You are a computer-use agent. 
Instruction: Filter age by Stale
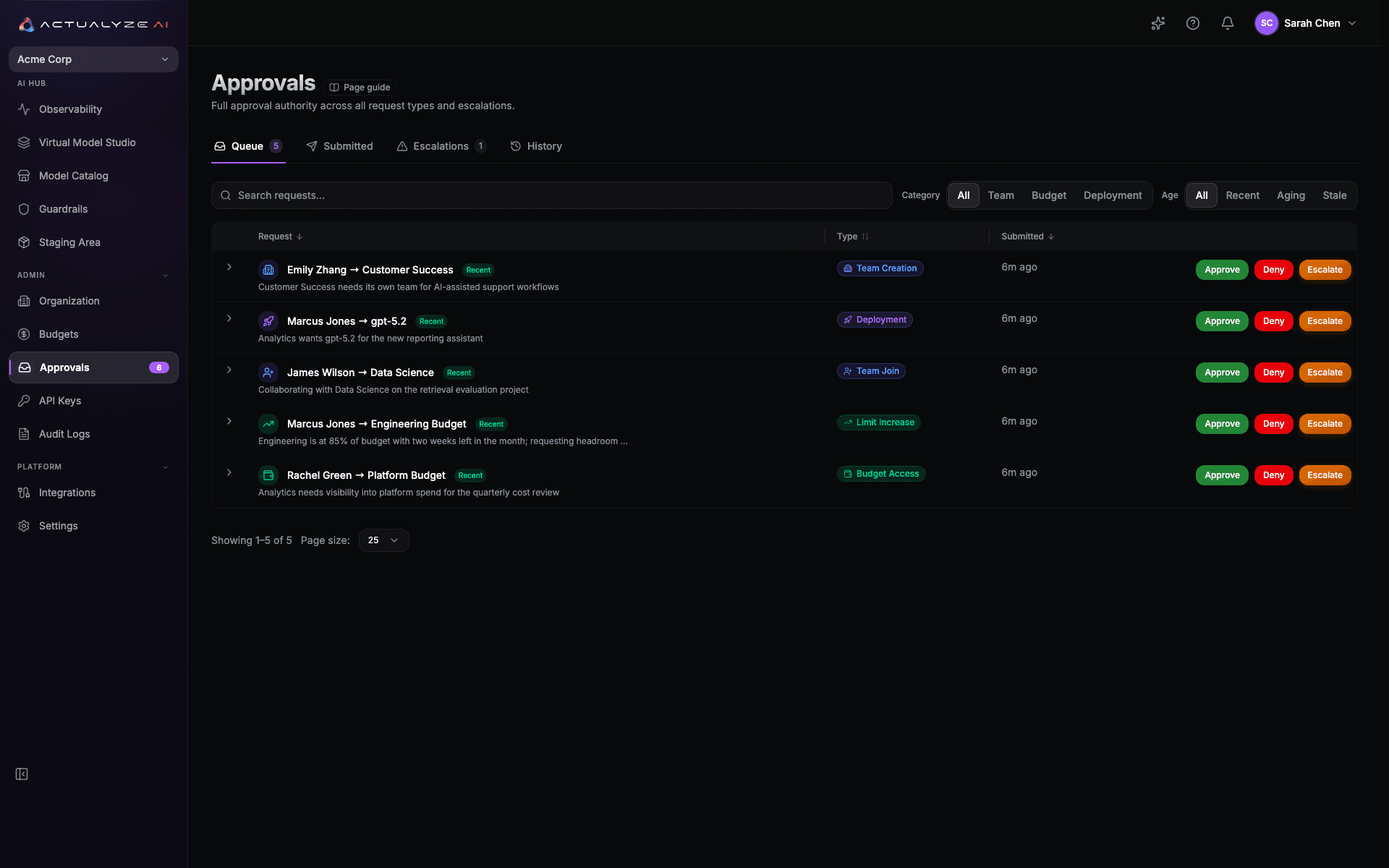[x=1334, y=195]
